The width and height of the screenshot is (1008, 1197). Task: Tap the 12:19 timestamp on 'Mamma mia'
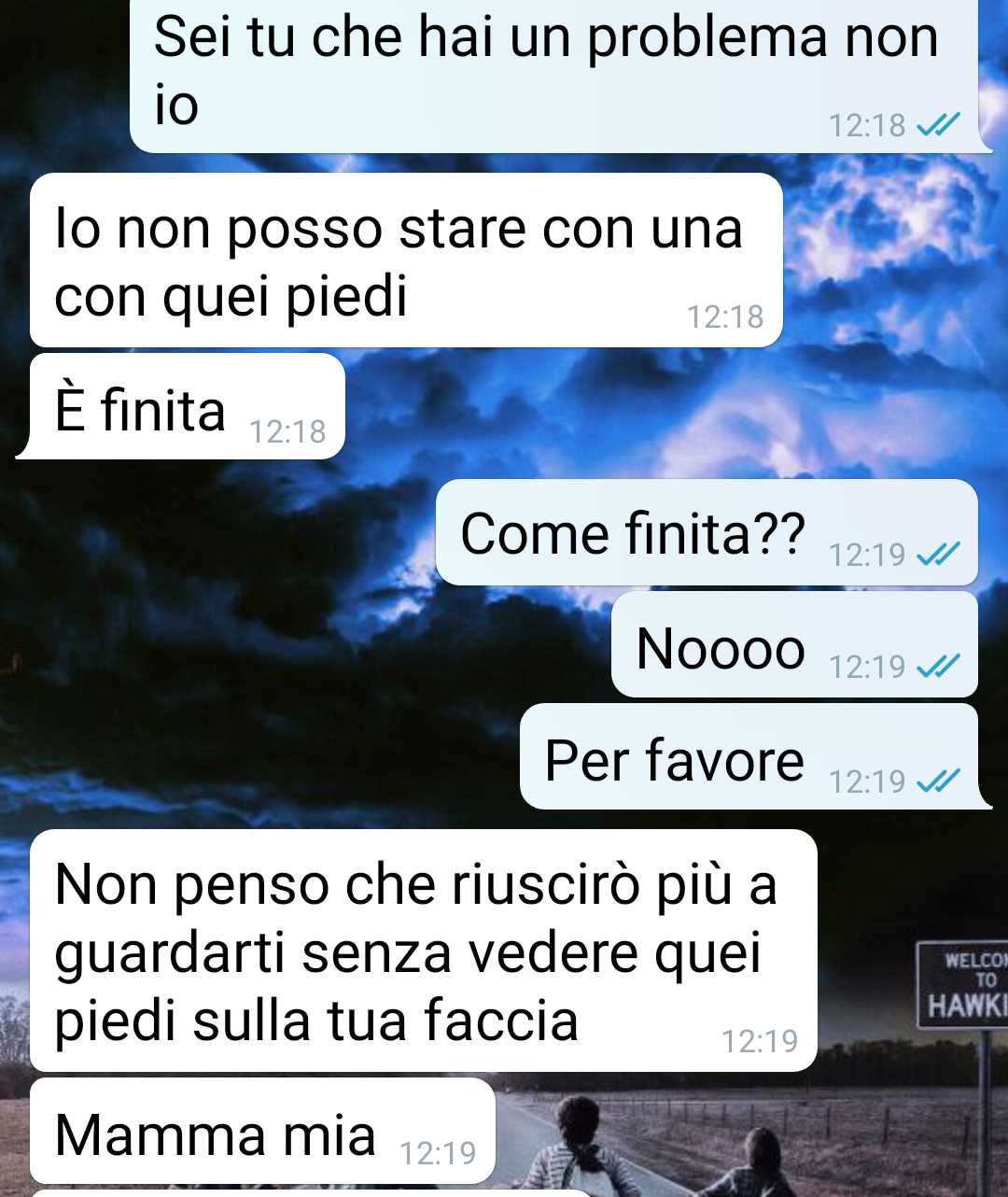(x=438, y=1154)
